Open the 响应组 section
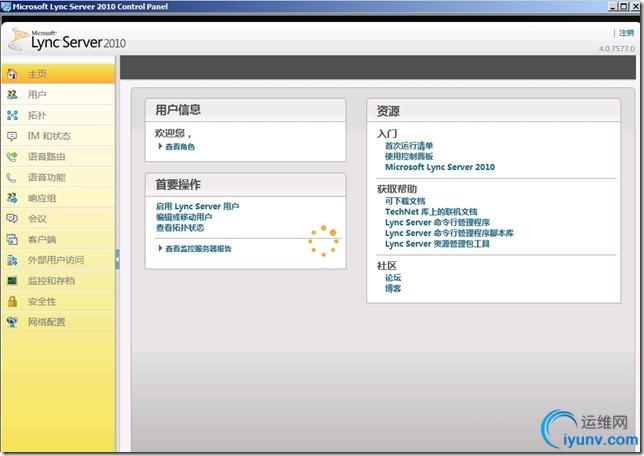 [x=58, y=198]
